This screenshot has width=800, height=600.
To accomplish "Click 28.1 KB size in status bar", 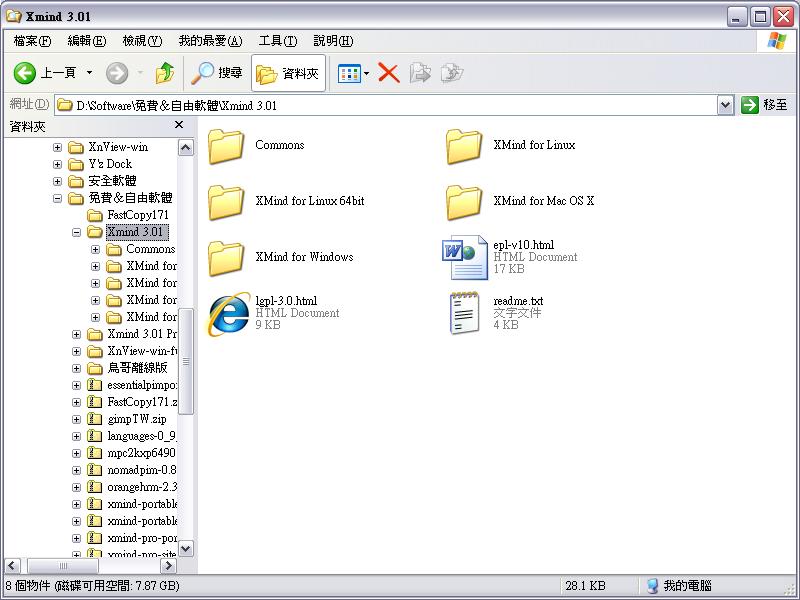I will (x=585, y=586).
